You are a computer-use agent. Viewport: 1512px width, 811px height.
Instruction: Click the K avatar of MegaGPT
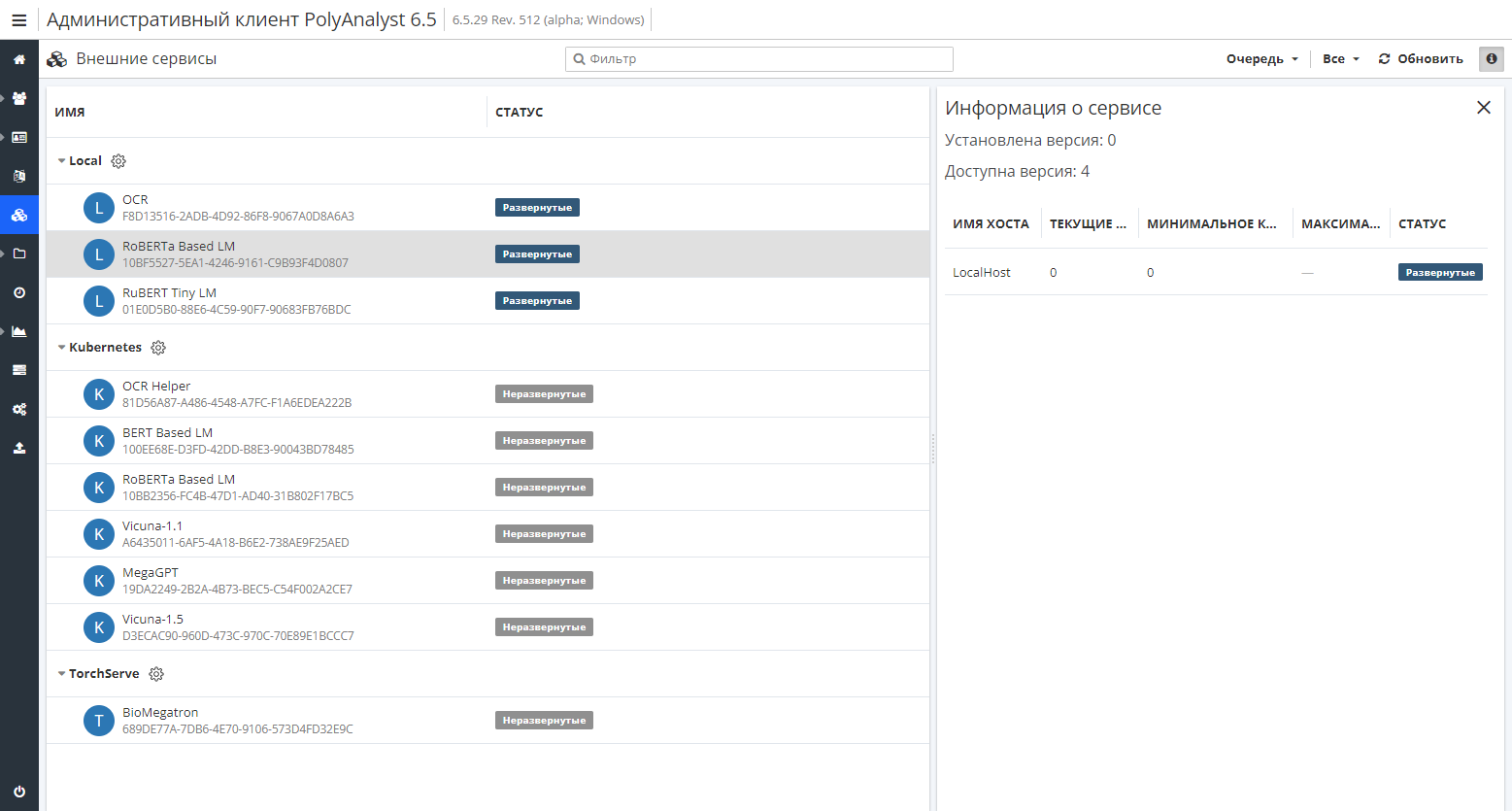99,581
